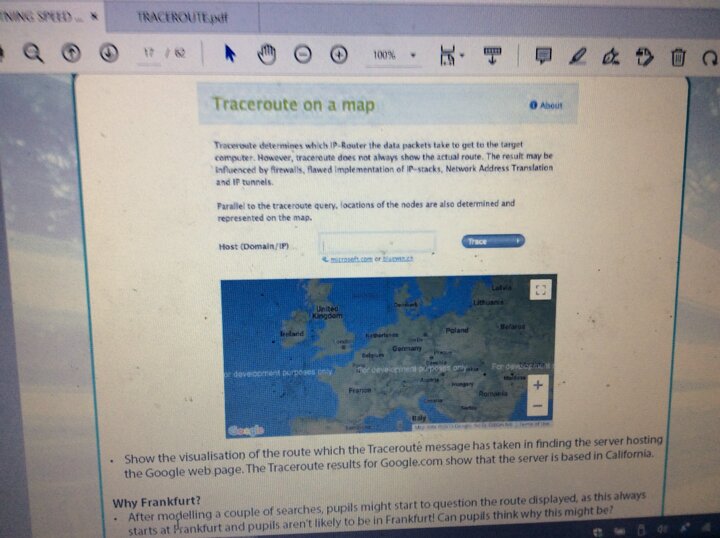Click the magnifier search icon in toolbar
The width and height of the screenshot is (720, 538).
pos(33,55)
